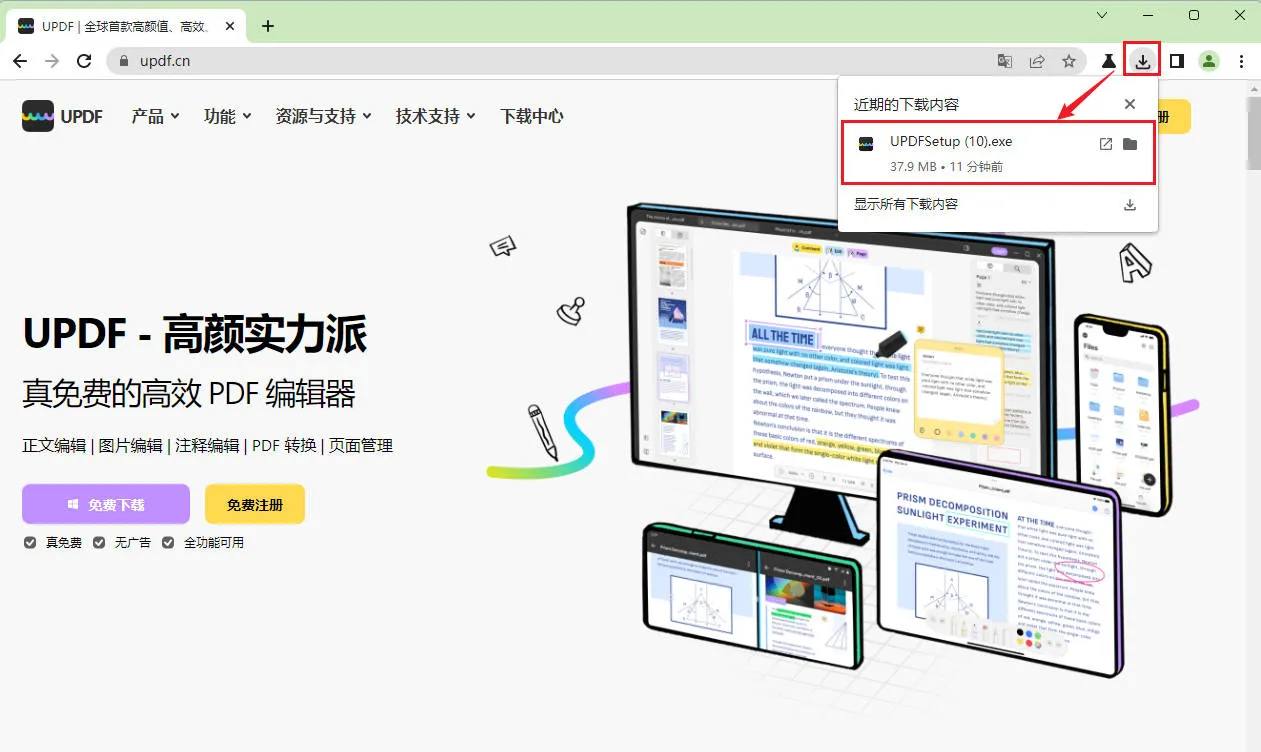Show UPDFSetup (10).exe in folder
The height and width of the screenshot is (752, 1261).
tap(1130, 144)
